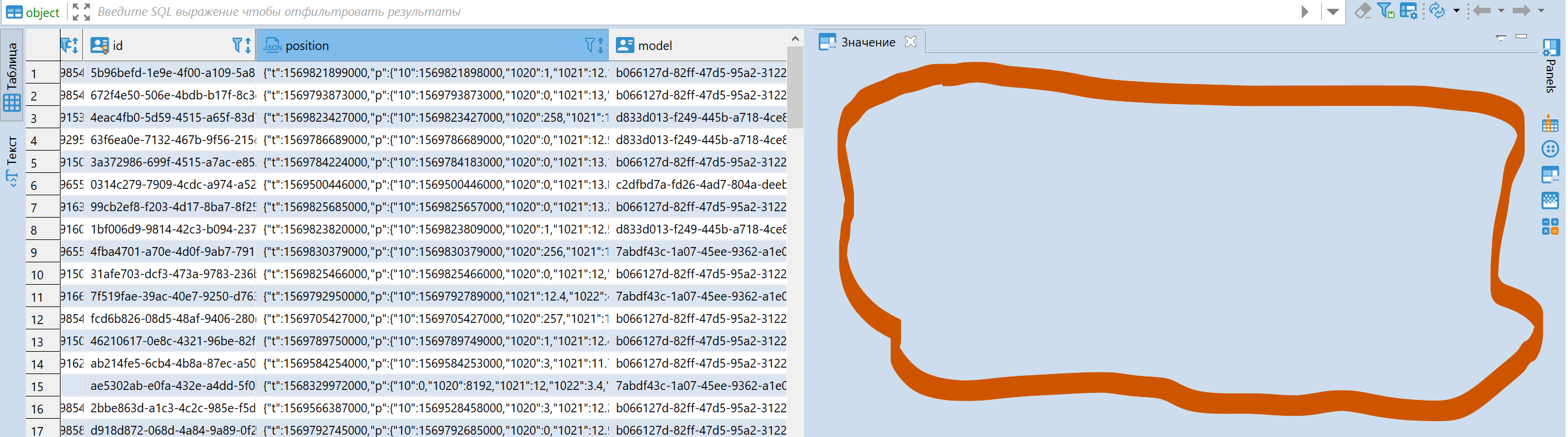The image size is (1568, 437).
Task: Click the gray back arrow in the toolbar
Action: tap(1482, 11)
